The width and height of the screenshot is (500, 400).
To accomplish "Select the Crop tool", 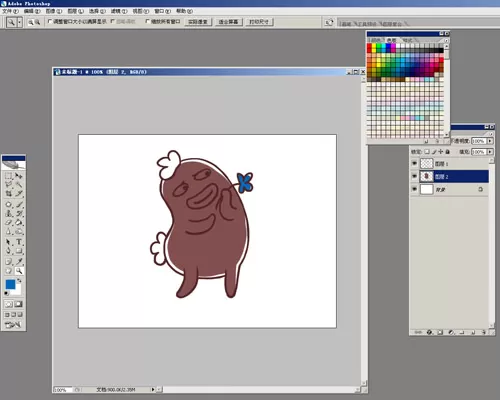I will coord(8,193).
